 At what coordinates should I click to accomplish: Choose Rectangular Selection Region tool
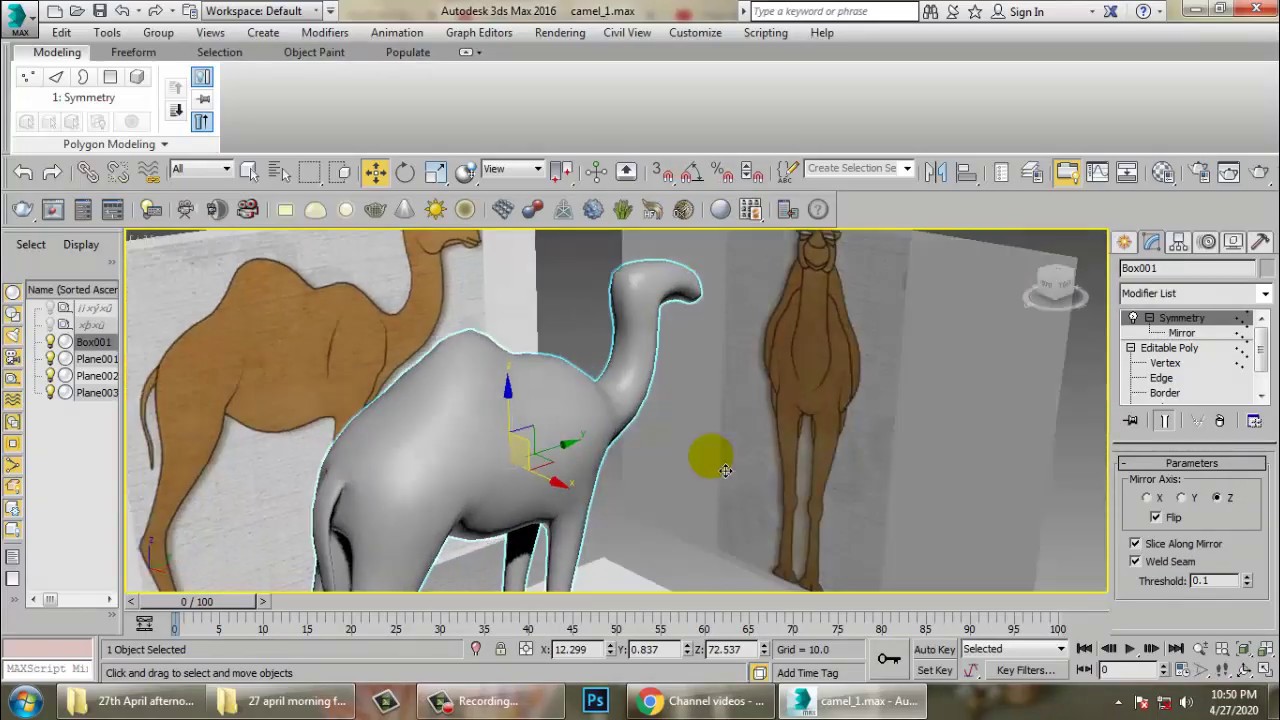tap(309, 172)
